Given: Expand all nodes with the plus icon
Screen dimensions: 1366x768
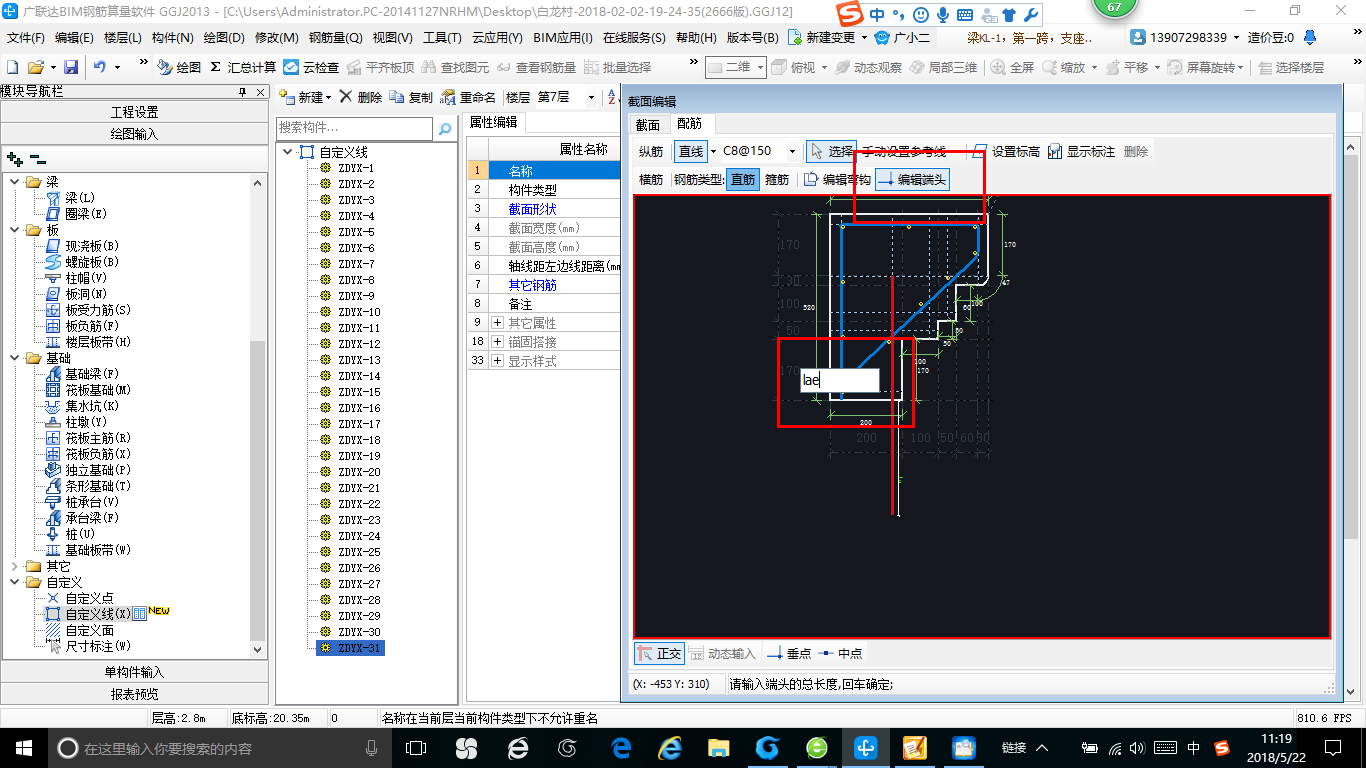Looking at the screenshot, I should [14, 159].
